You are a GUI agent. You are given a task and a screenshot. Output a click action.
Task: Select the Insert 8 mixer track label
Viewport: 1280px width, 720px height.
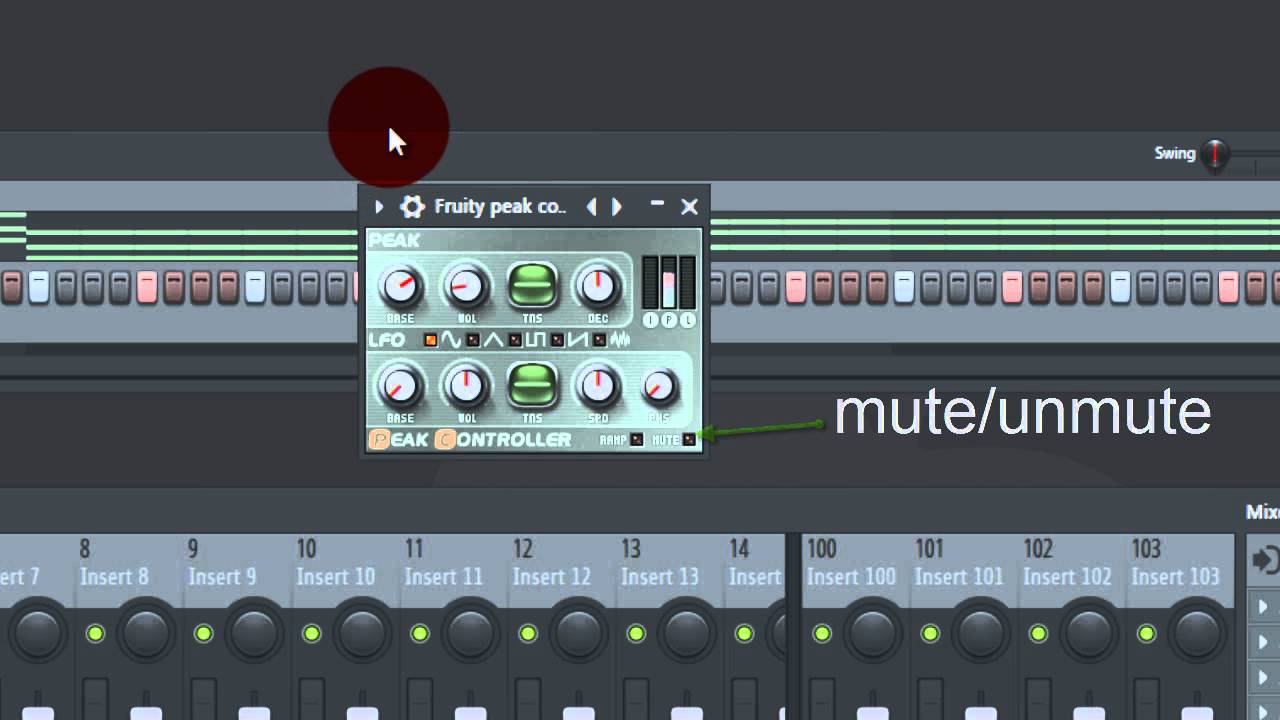tap(114, 577)
